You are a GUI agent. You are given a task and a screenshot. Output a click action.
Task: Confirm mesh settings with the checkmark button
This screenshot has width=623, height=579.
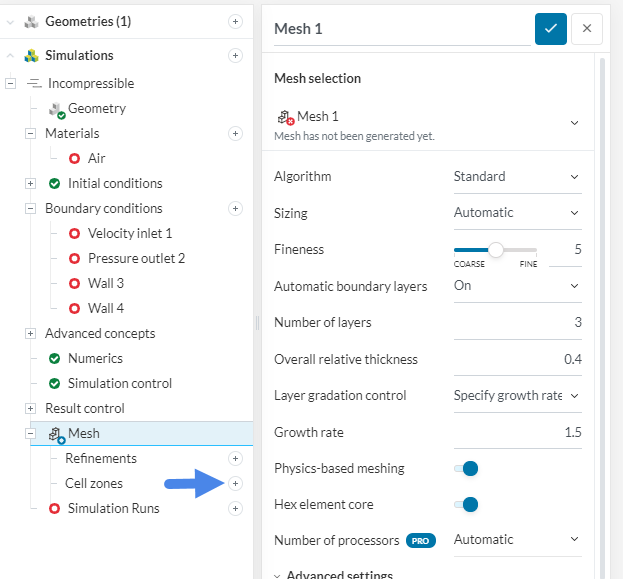[x=550, y=29]
